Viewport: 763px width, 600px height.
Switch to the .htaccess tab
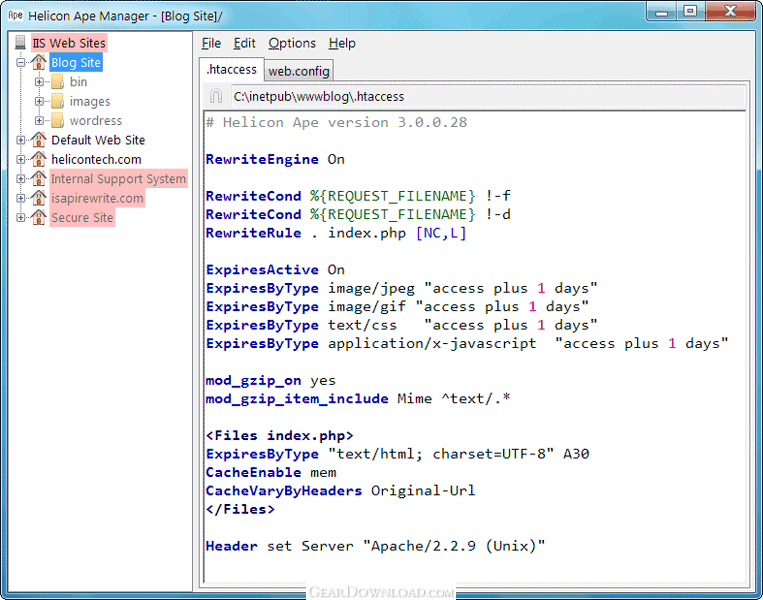point(232,70)
